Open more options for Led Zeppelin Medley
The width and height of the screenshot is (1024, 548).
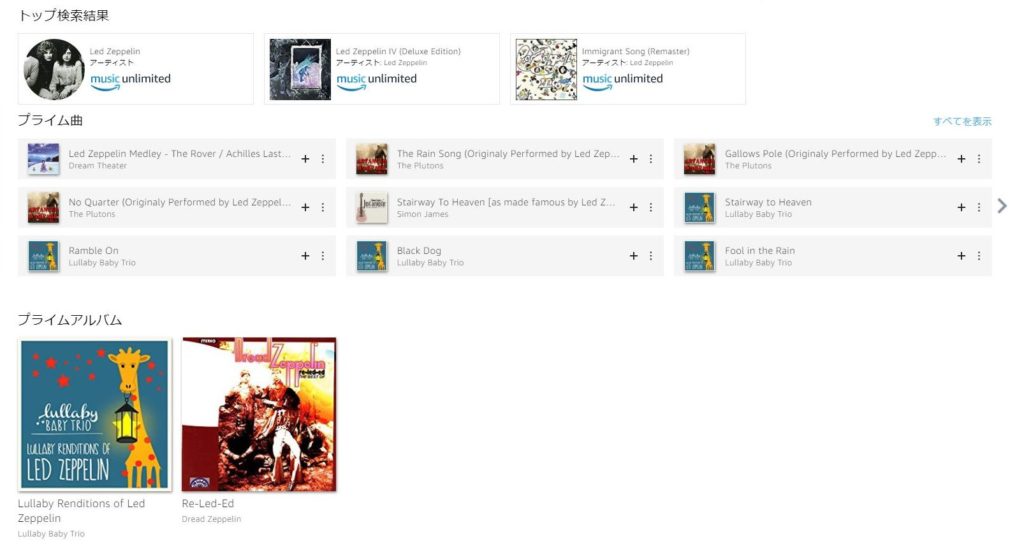[323, 159]
